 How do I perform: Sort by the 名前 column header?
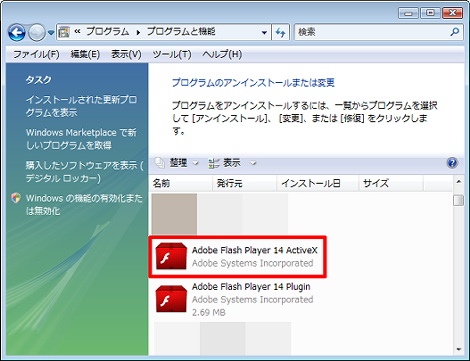181,183
